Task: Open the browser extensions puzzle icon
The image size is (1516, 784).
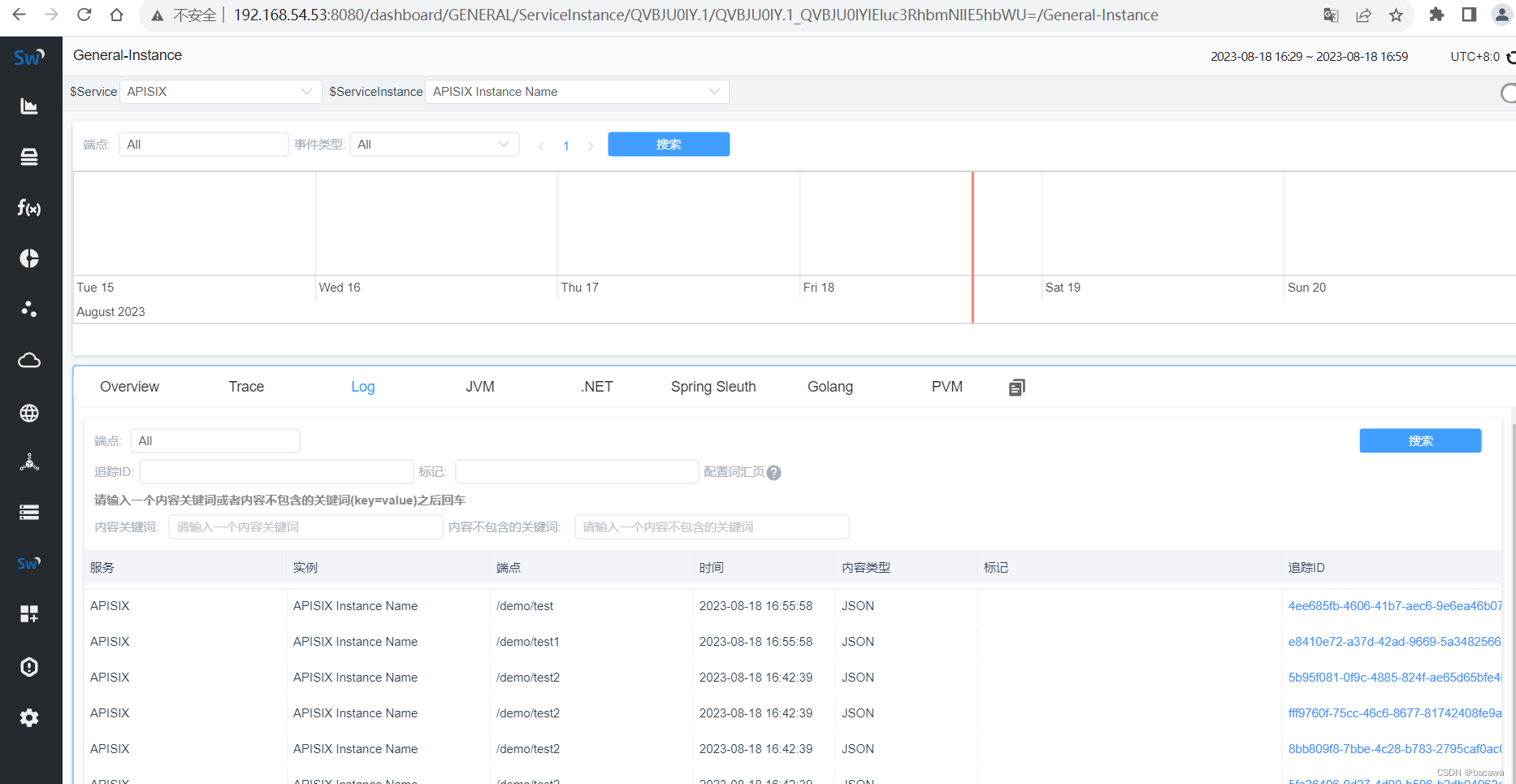Action: [x=1436, y=15]
